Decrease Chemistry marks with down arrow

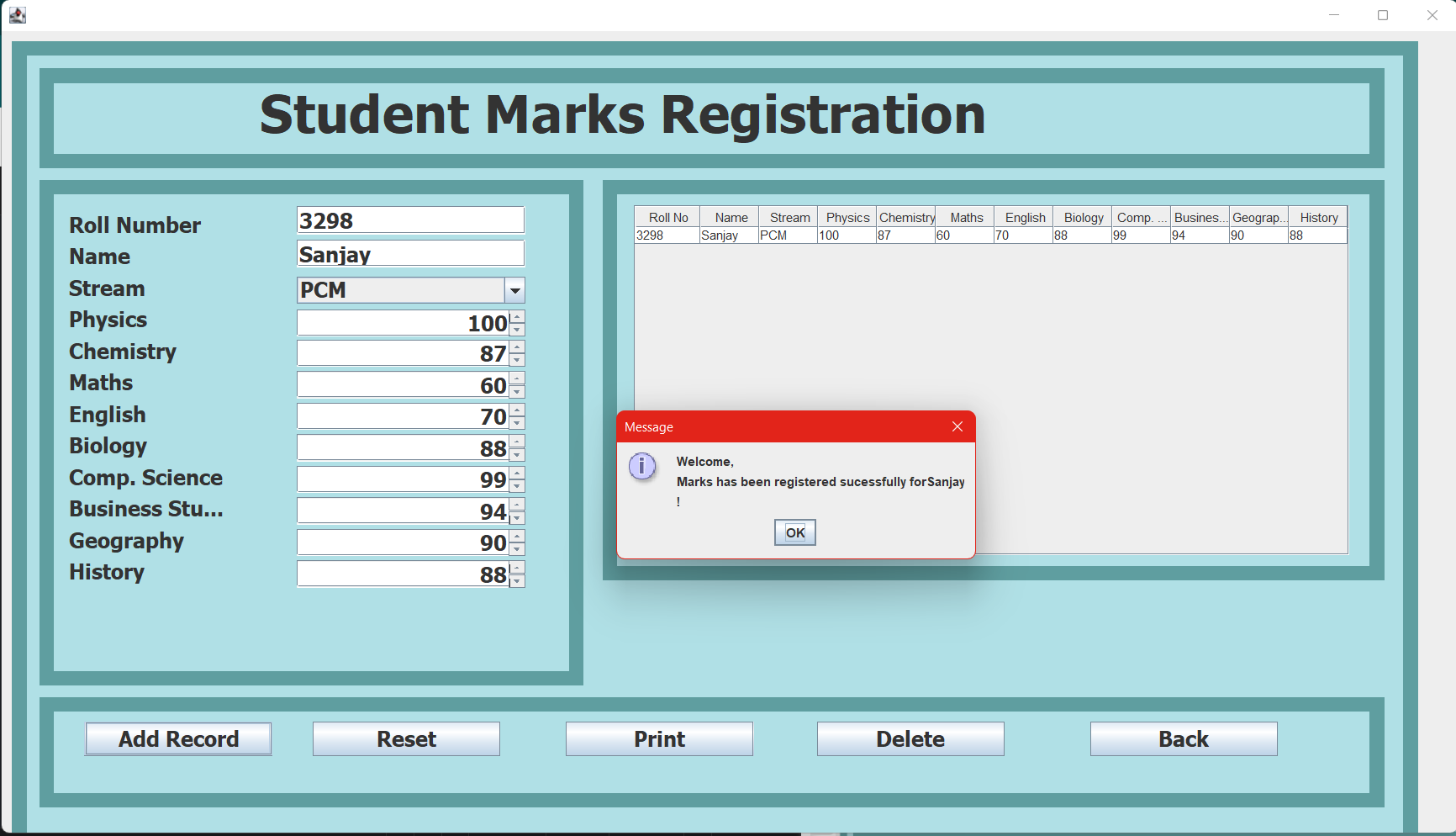click(x=517, y=360)
